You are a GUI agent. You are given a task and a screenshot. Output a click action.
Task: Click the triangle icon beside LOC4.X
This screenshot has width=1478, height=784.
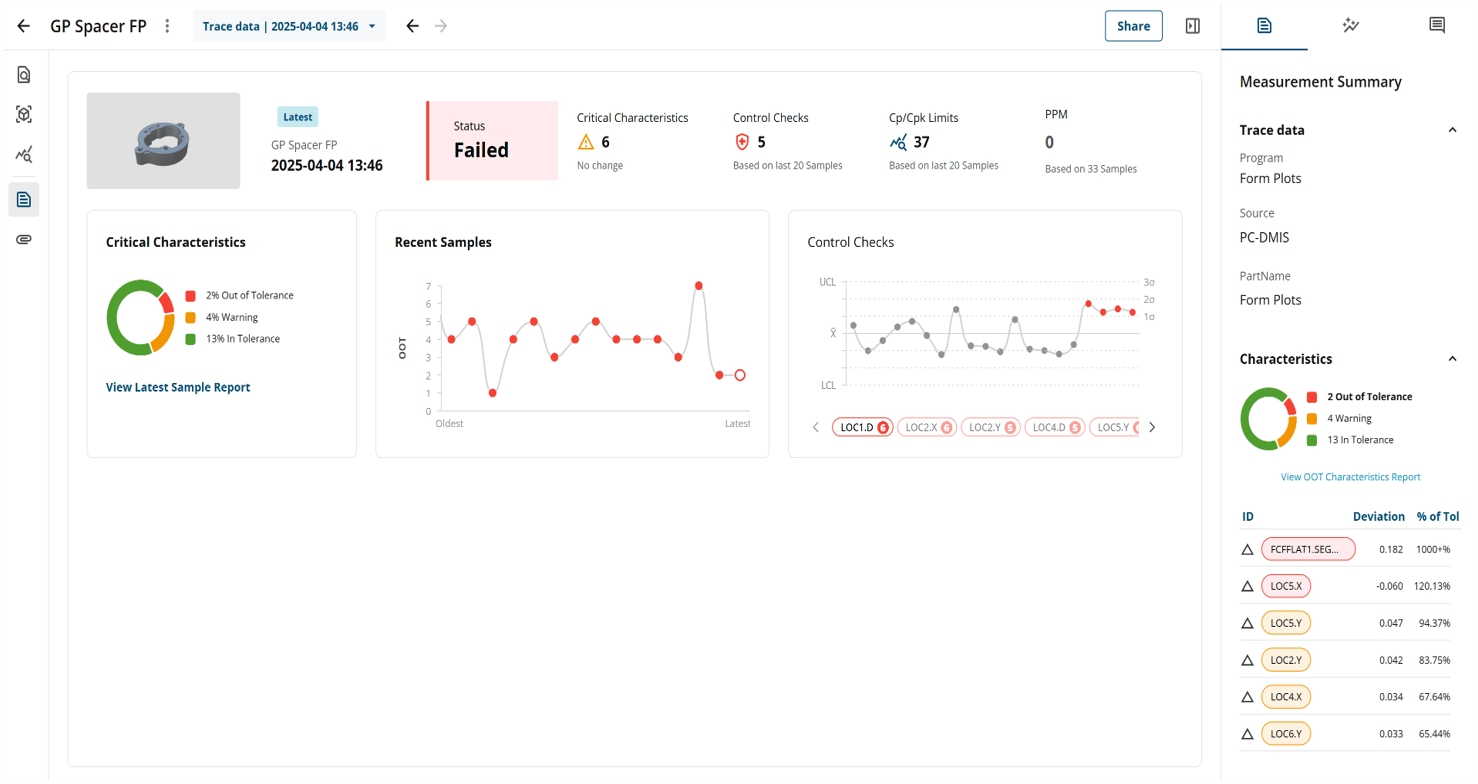coord(1247,698)
